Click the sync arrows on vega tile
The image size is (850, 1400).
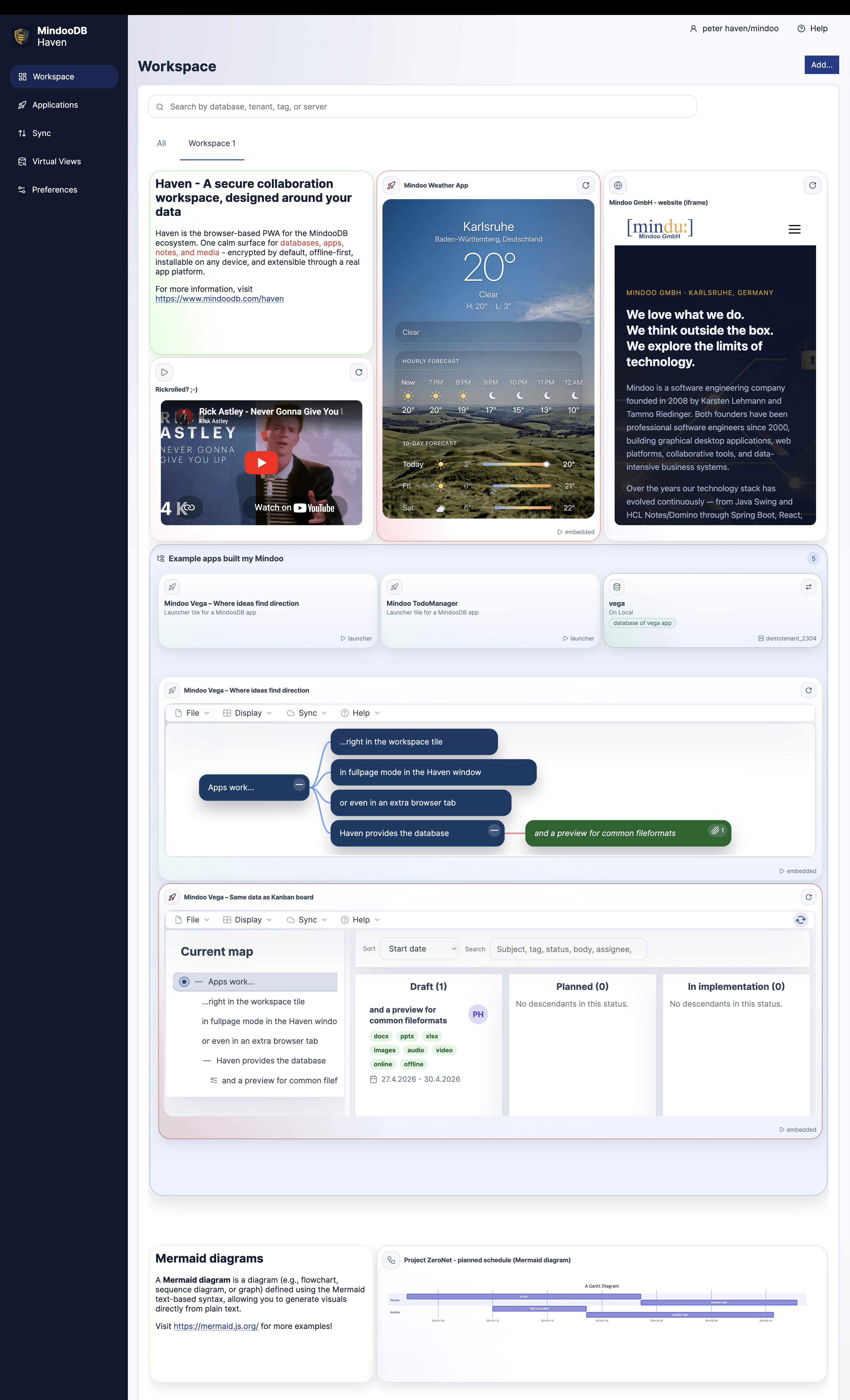(808, 587)
